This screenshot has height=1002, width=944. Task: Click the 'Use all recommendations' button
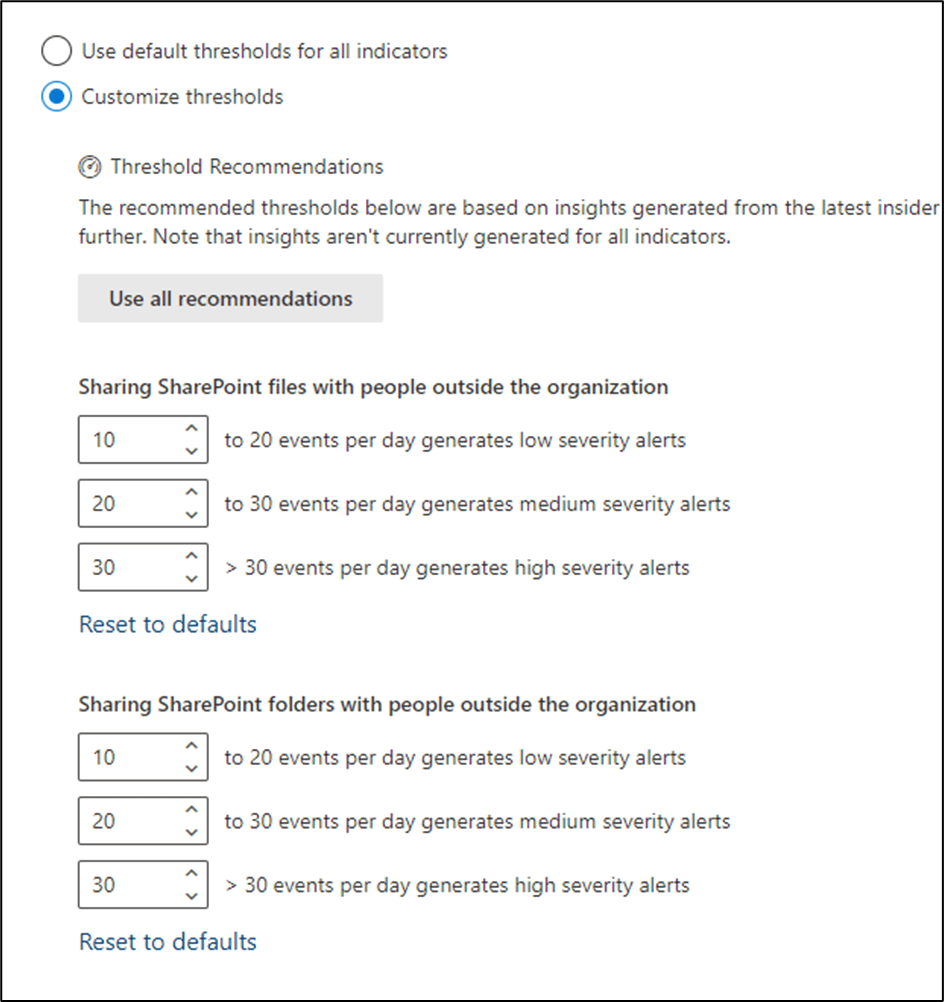(230, 298)
